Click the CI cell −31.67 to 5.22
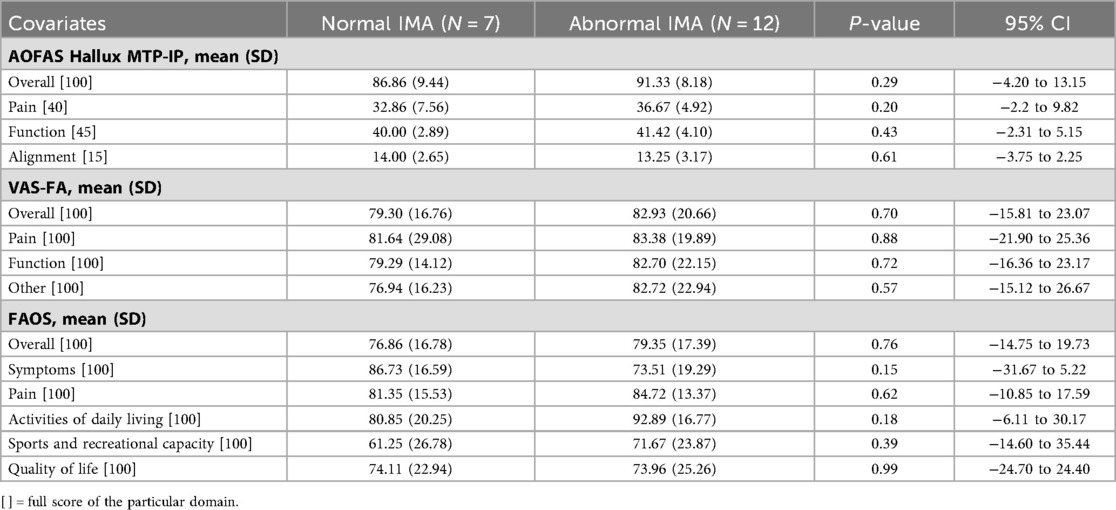This screenshot has height=510, width=1116. 1042,368
